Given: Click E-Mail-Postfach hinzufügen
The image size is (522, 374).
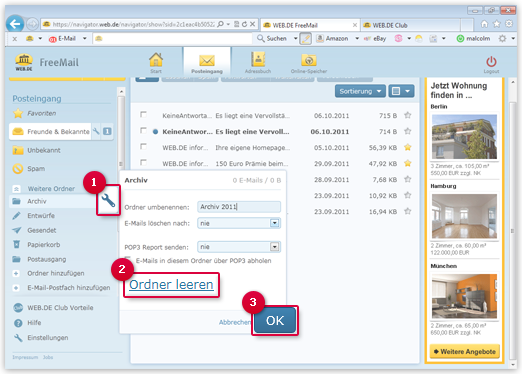Looking at the screenshot, I should click(62, 288).
